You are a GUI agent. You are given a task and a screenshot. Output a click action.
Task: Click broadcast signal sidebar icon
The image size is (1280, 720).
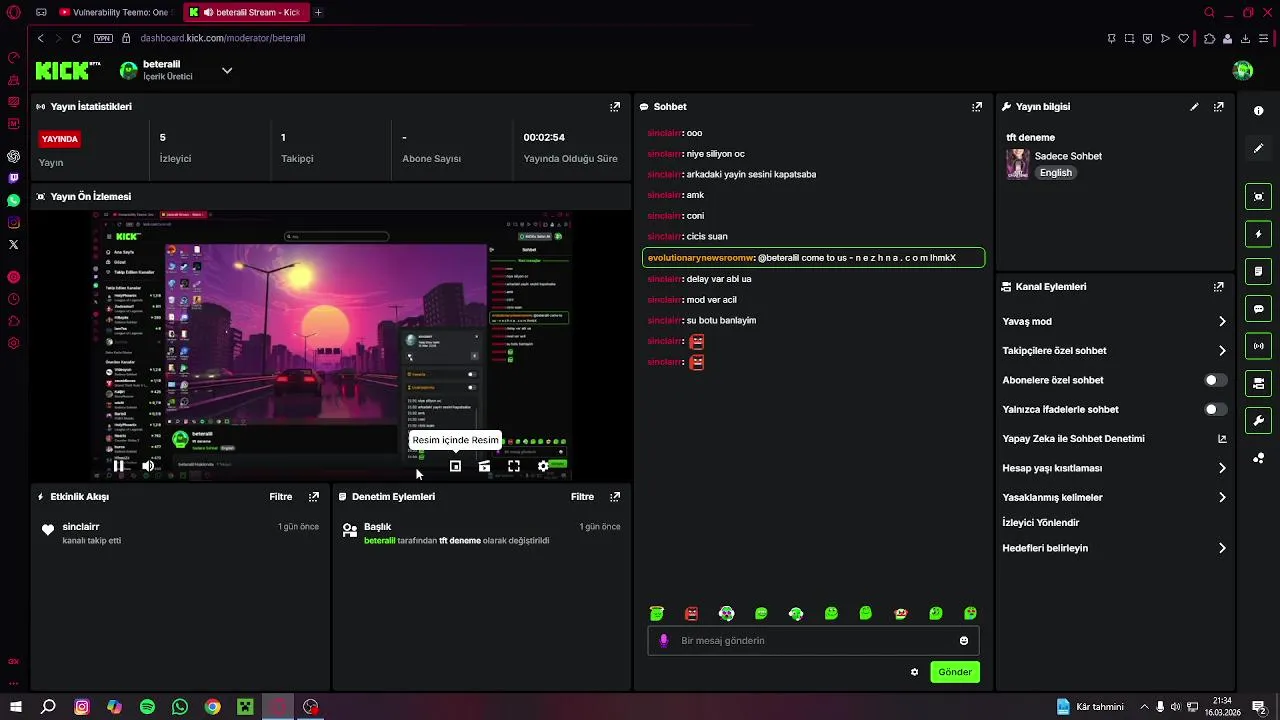[1259, 346]
